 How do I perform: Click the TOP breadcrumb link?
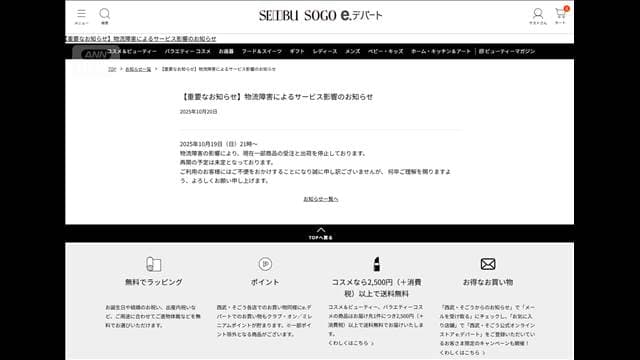[112, 69]
